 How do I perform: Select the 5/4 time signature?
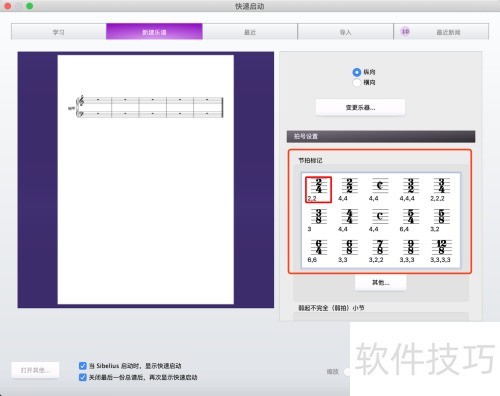(410, 220)
